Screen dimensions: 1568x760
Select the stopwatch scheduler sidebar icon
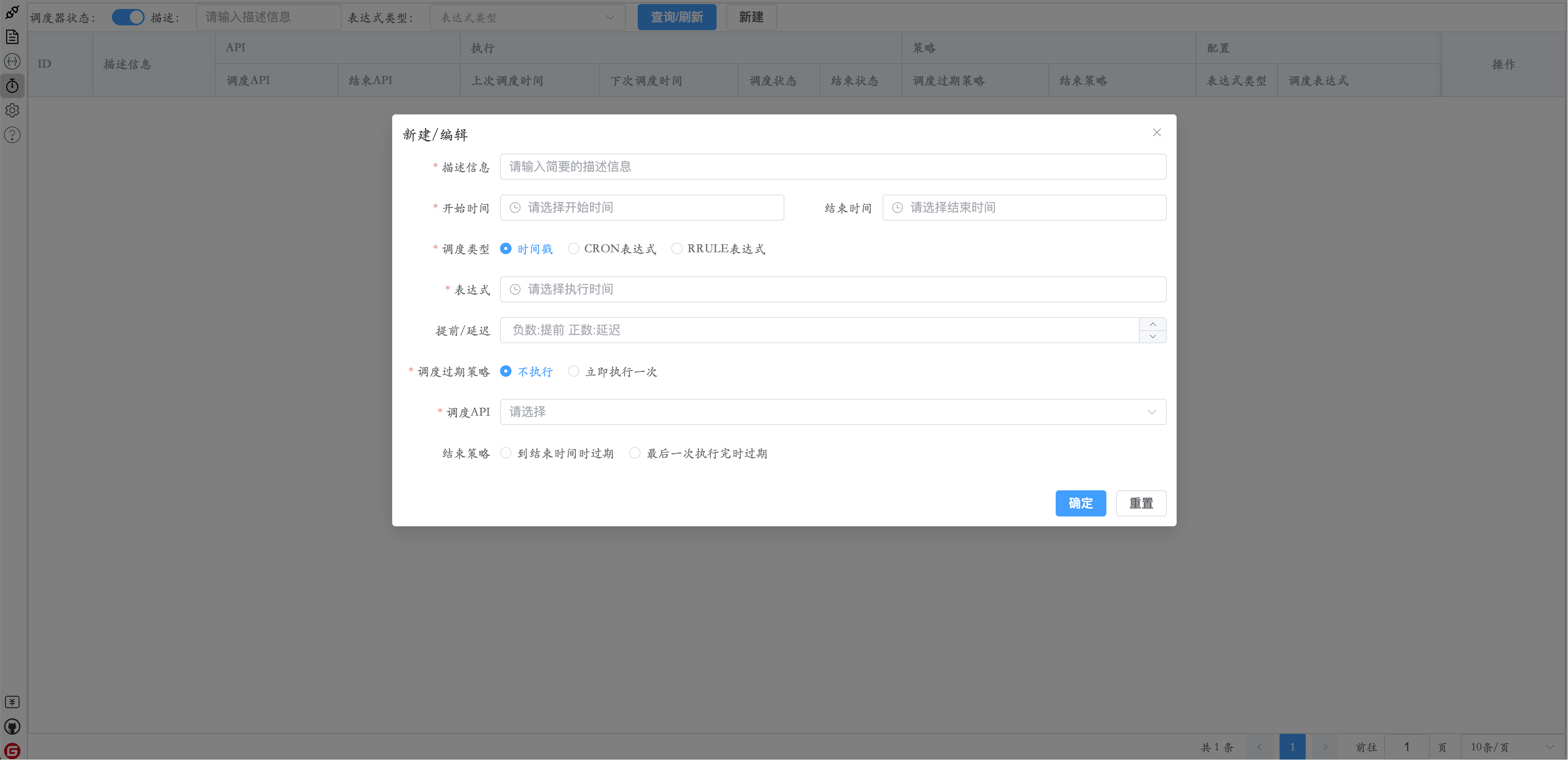(x=12, y=86)
